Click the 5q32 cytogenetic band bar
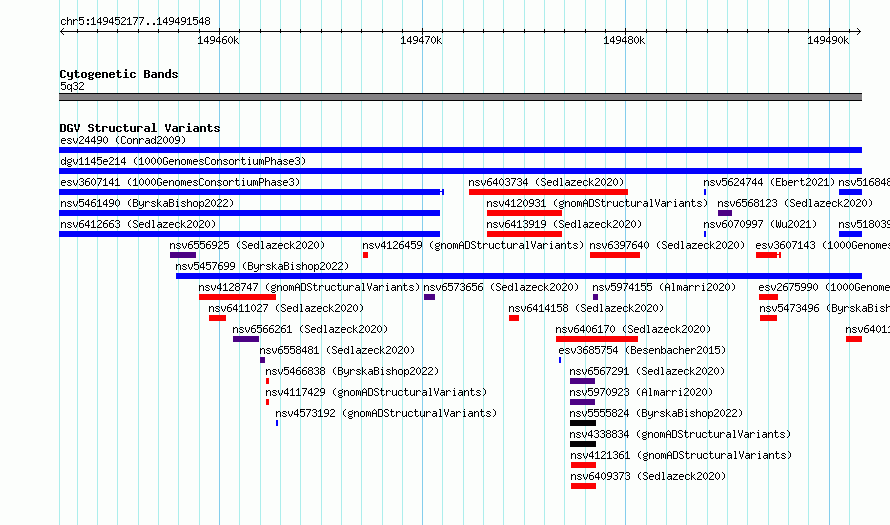Viewport: 890px width, 525px height. 460,97
